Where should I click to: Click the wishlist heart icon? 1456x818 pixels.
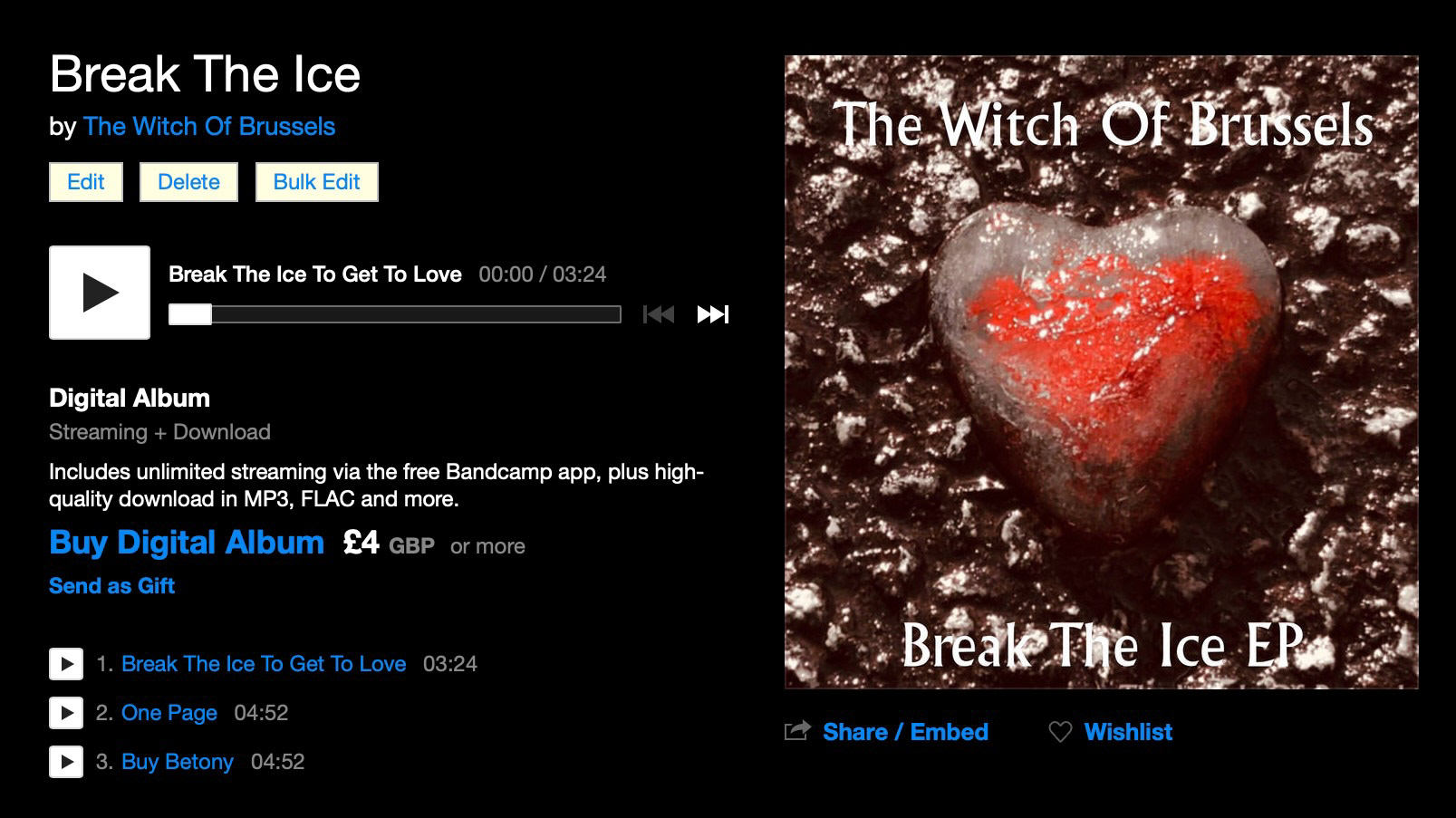pos(1060,732)
